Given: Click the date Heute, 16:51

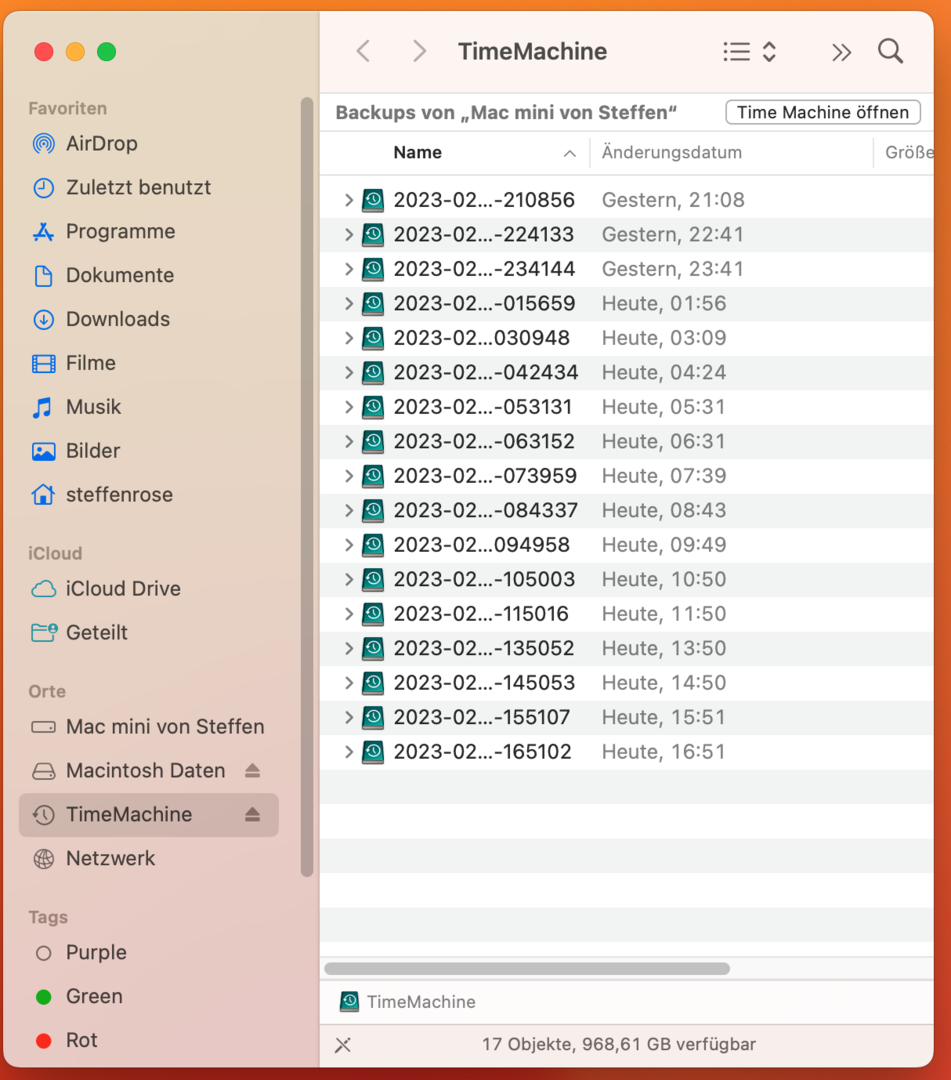Looking at the screenshot, I should coord(664,751).
